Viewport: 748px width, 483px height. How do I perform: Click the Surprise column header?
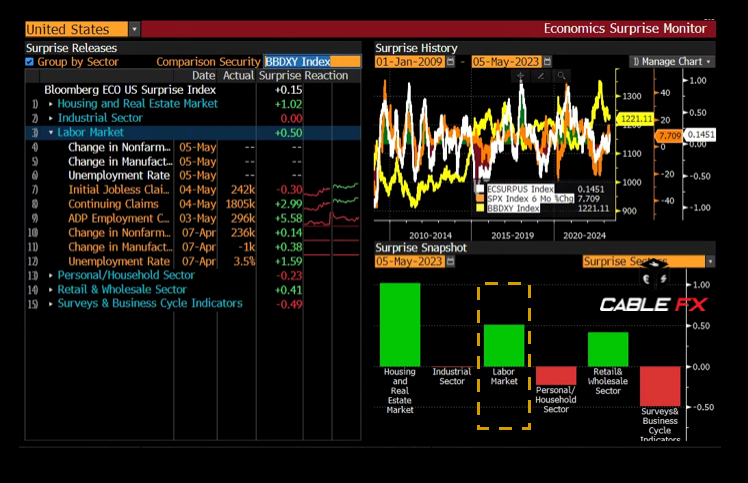click(x=280, y=75)
